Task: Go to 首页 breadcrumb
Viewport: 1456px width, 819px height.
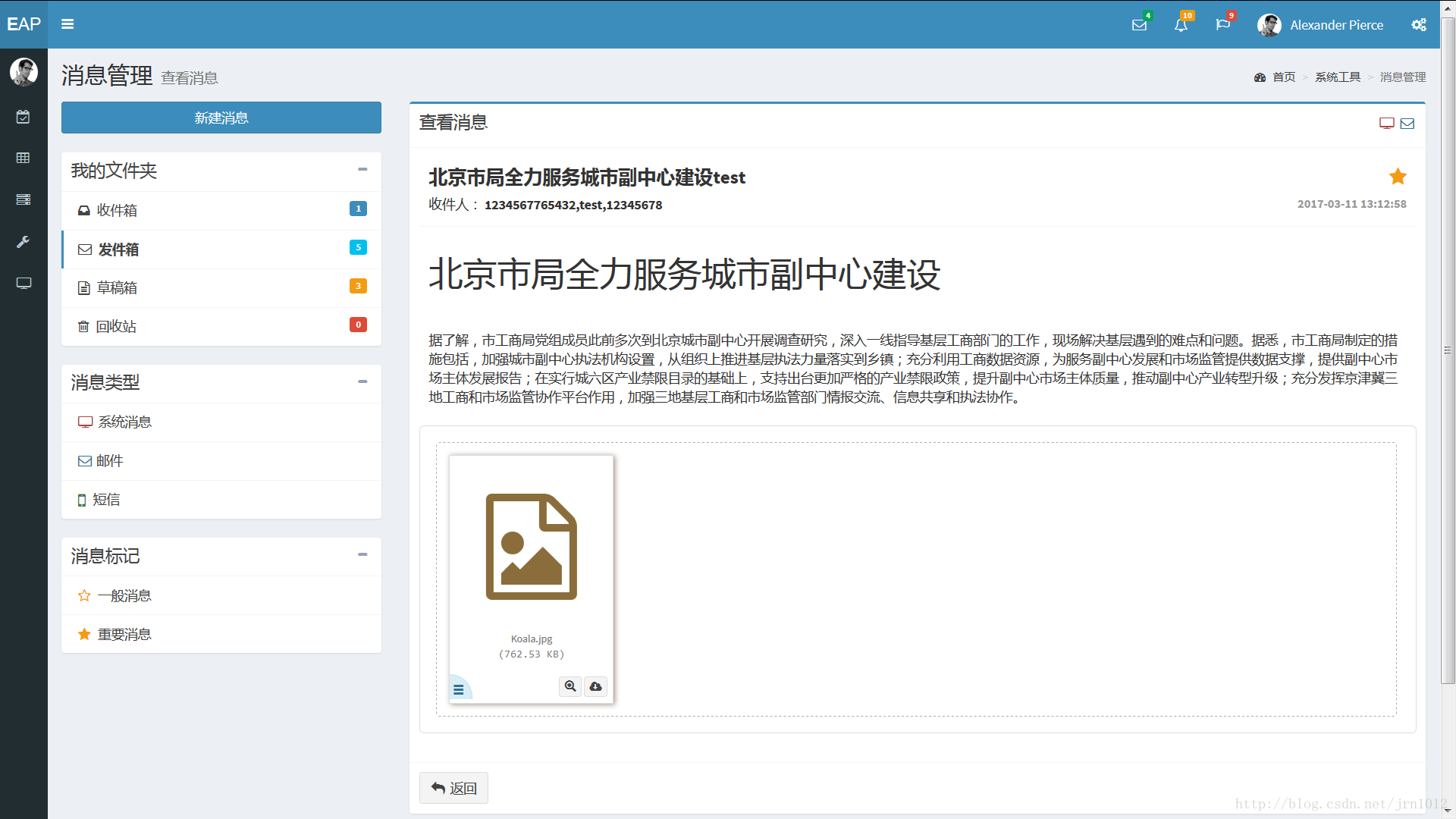Action: [1284, 77]
